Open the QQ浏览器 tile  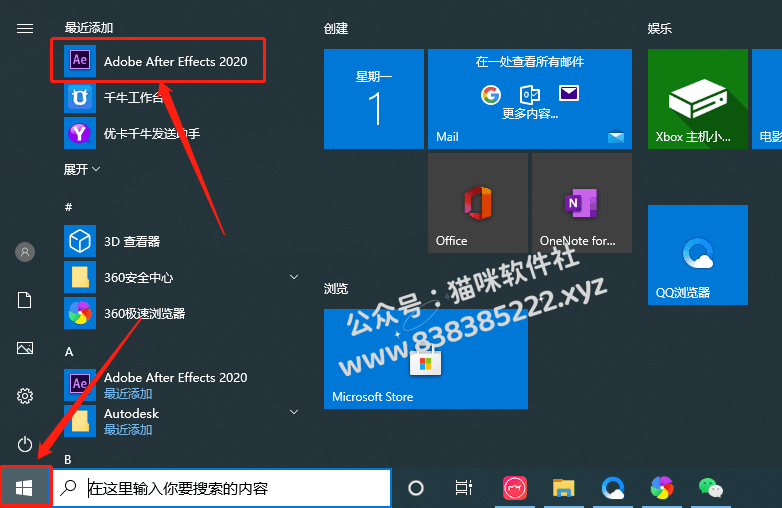point(698,255)
